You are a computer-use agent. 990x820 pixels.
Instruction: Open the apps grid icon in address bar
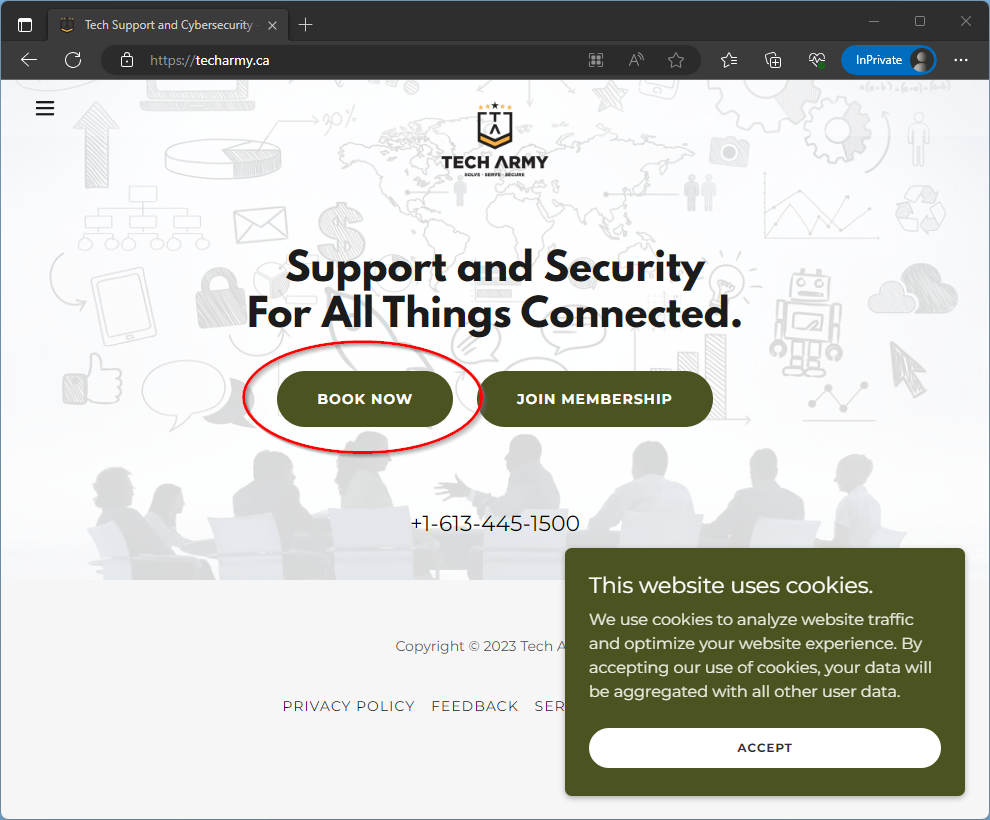tap(596, 60)
